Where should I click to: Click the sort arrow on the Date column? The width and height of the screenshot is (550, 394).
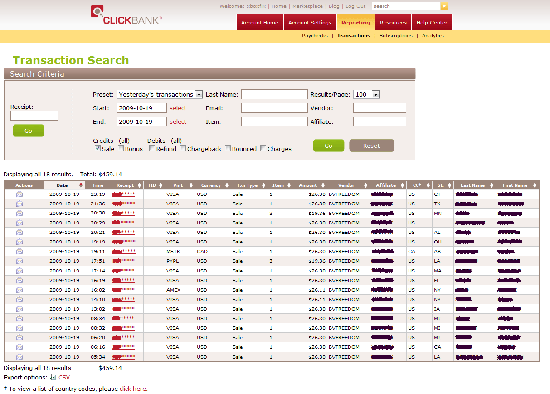point(81,185)
